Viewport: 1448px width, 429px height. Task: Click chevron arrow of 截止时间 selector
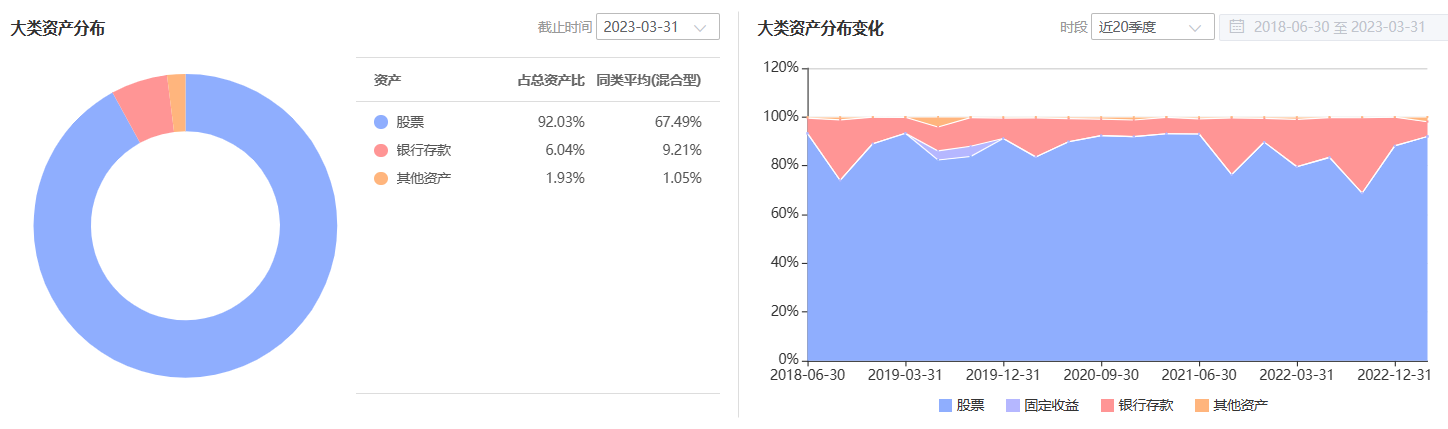700,28
